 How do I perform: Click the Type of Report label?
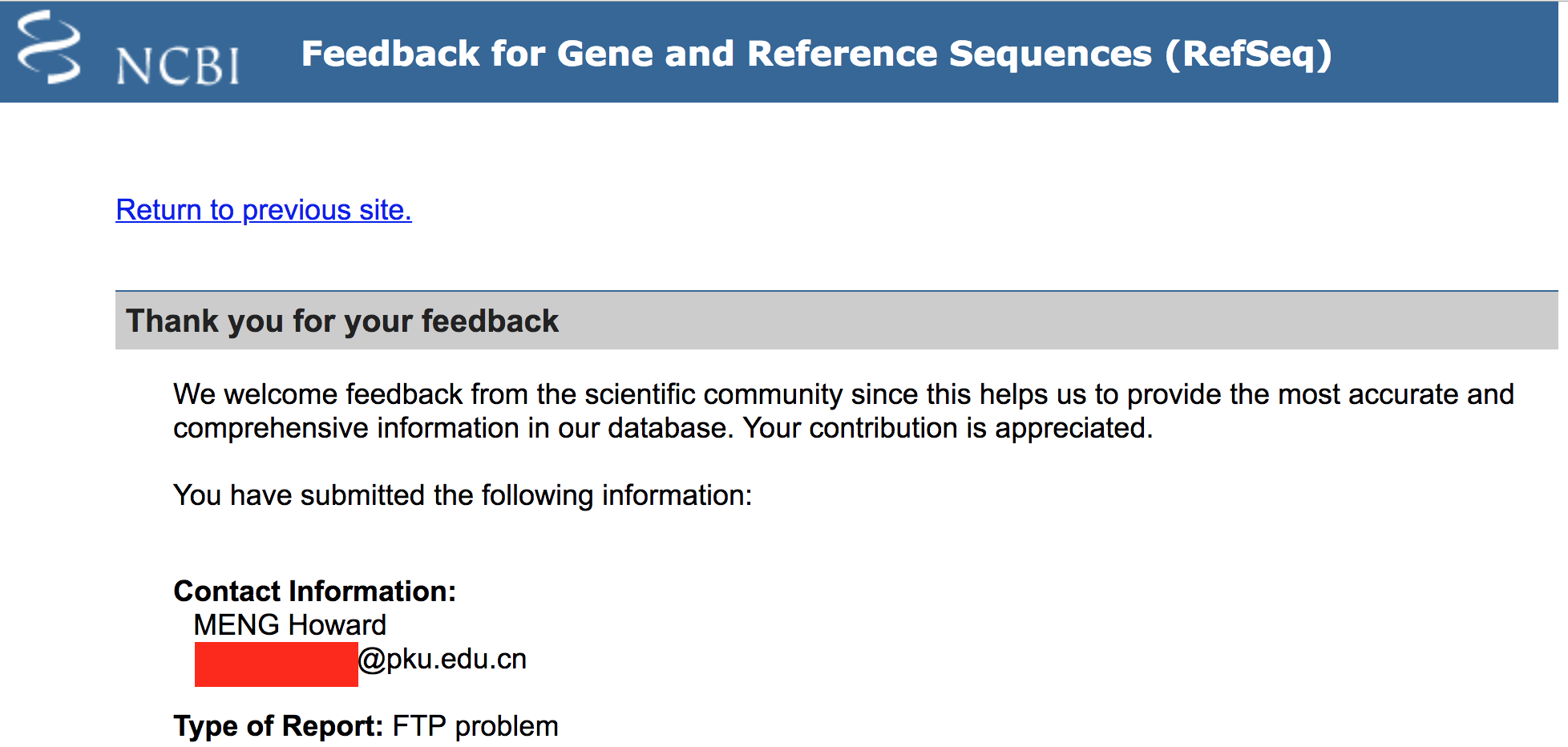tap(278, 726)
